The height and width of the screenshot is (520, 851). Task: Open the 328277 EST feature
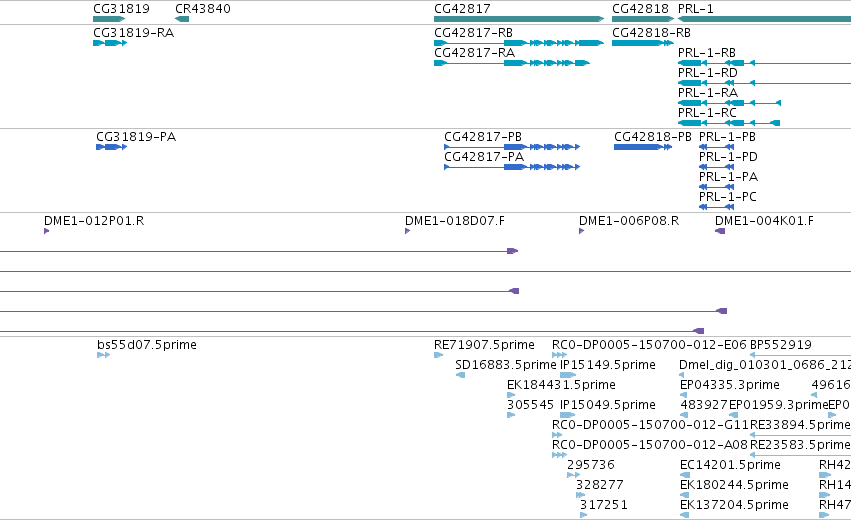click(x=581, y=495)
